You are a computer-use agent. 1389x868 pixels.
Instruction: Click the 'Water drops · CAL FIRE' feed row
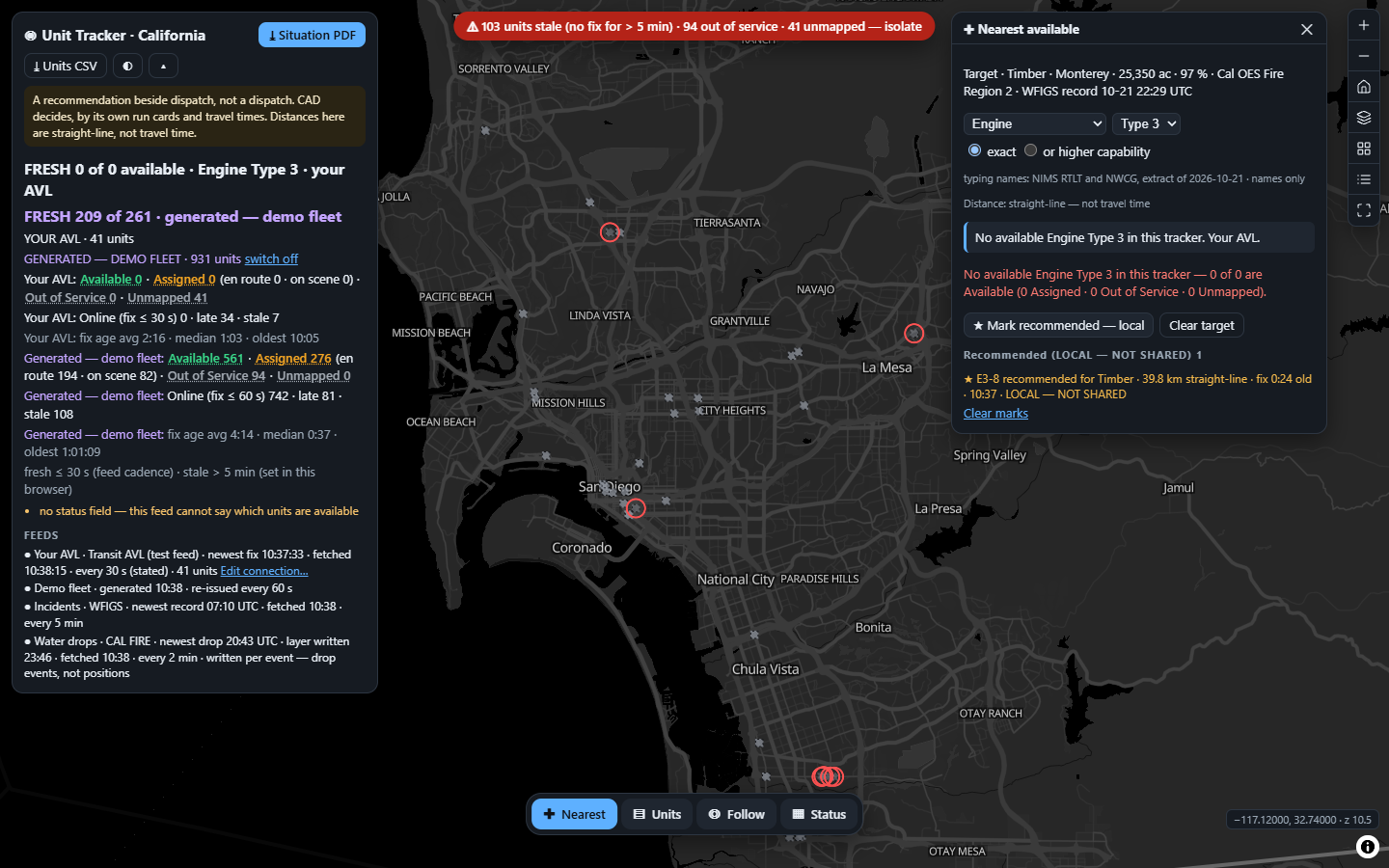[x=187, y=657]
